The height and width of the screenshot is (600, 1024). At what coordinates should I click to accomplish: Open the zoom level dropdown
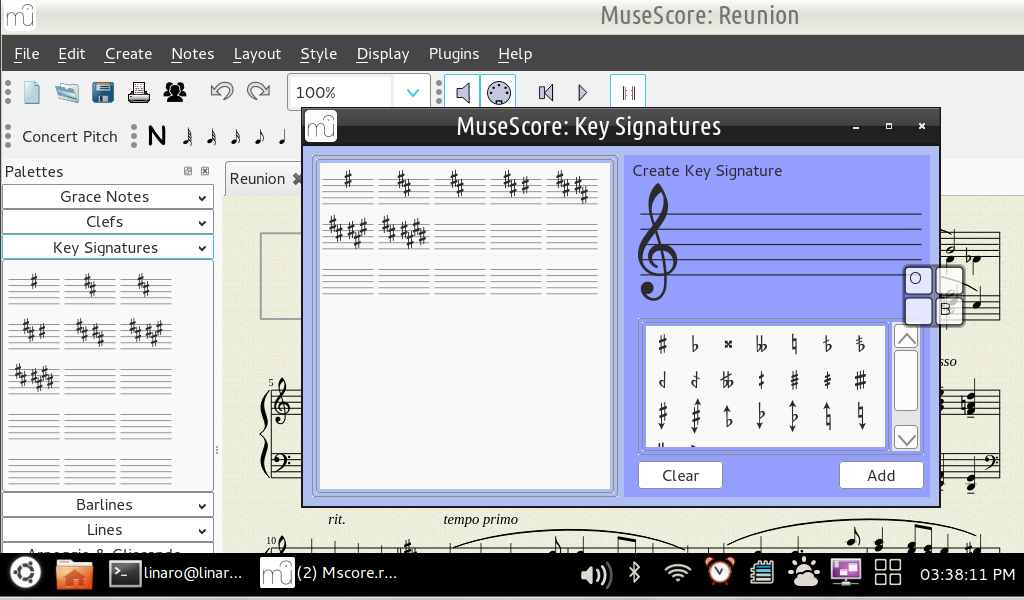413,93
